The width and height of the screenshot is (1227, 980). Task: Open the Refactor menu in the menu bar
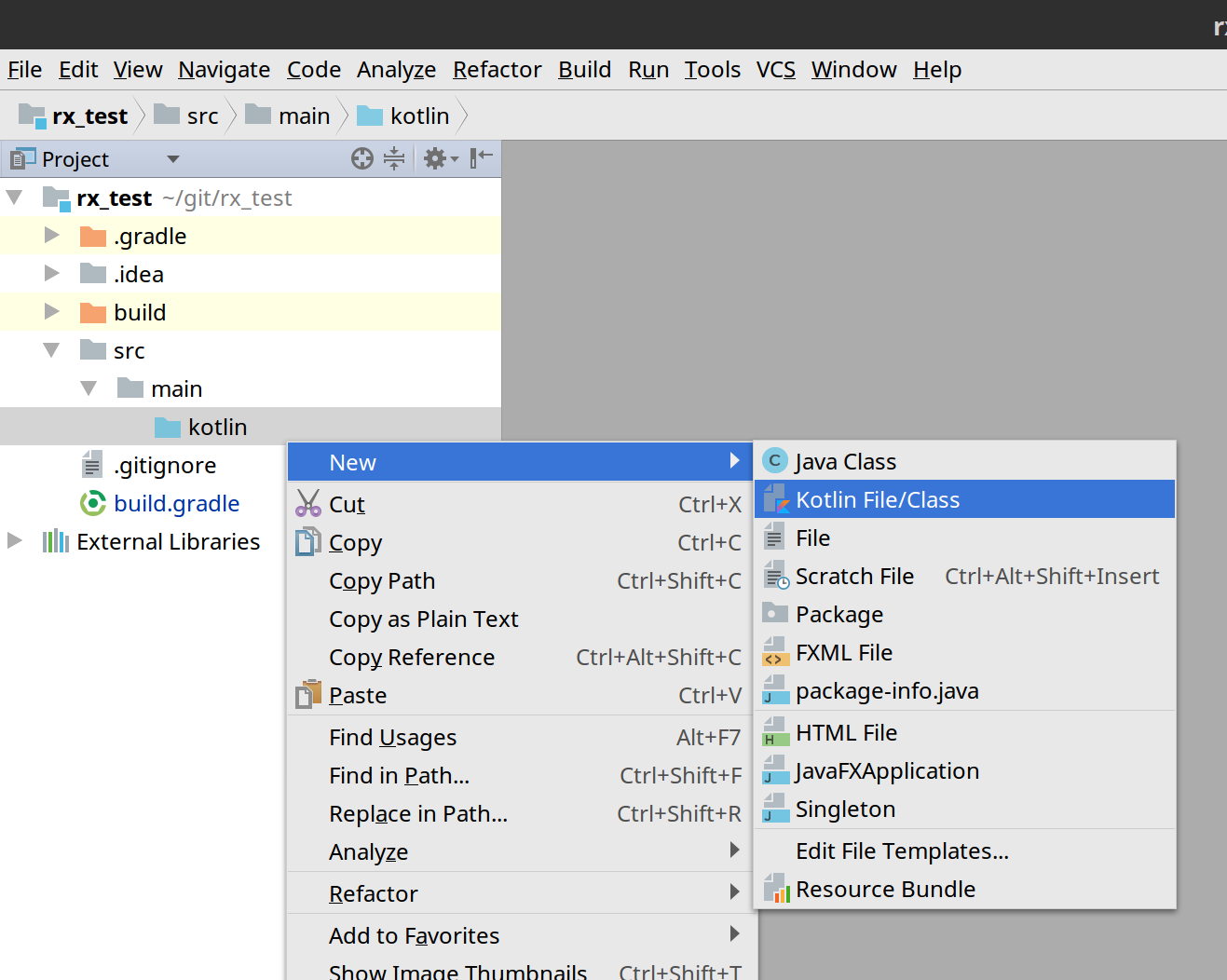tap(497, 69)
